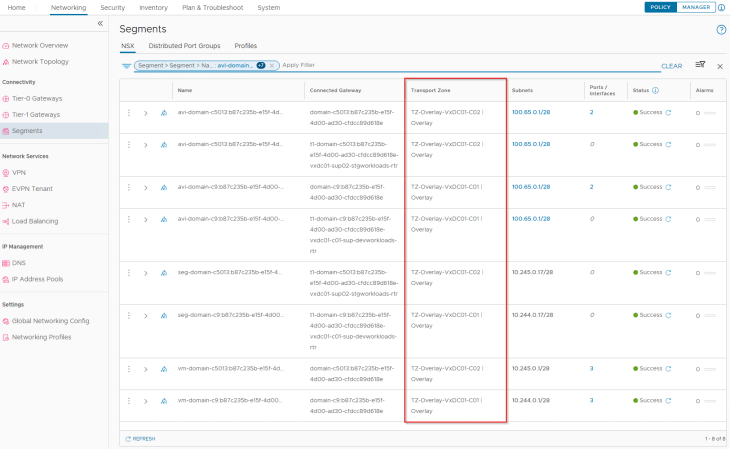
Task: Expand the first avi-domain-c5013 segment row
Action: click(146, 113)
